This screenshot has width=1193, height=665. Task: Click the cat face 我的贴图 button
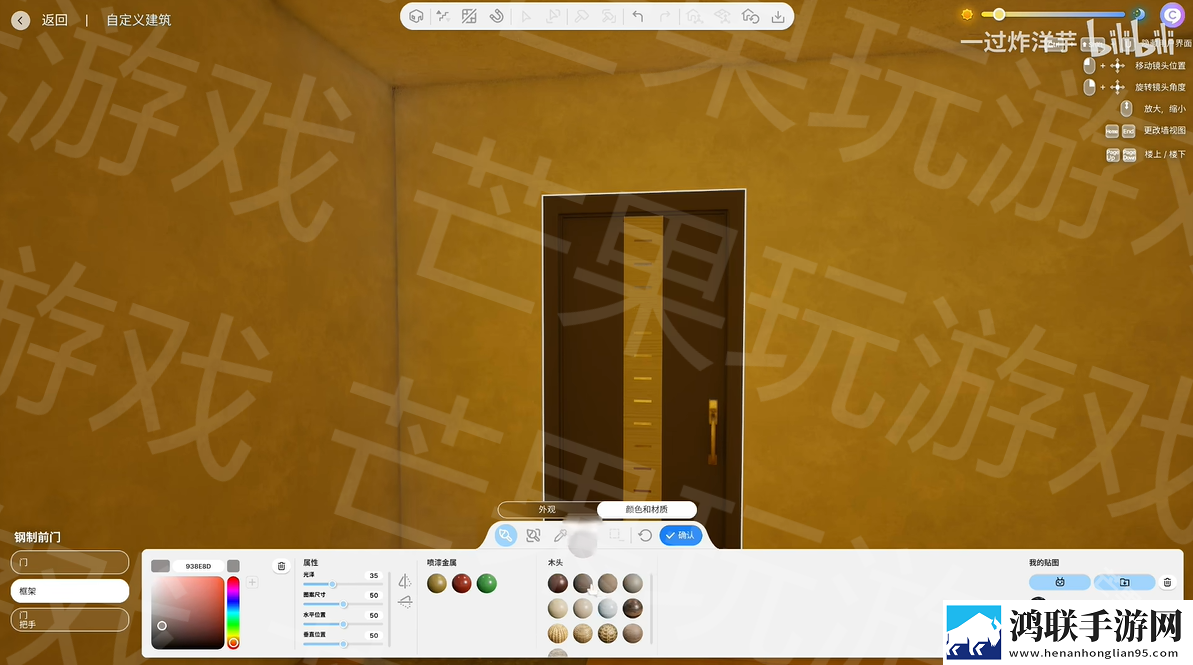pyautogui.click(x=1060, y=582)
